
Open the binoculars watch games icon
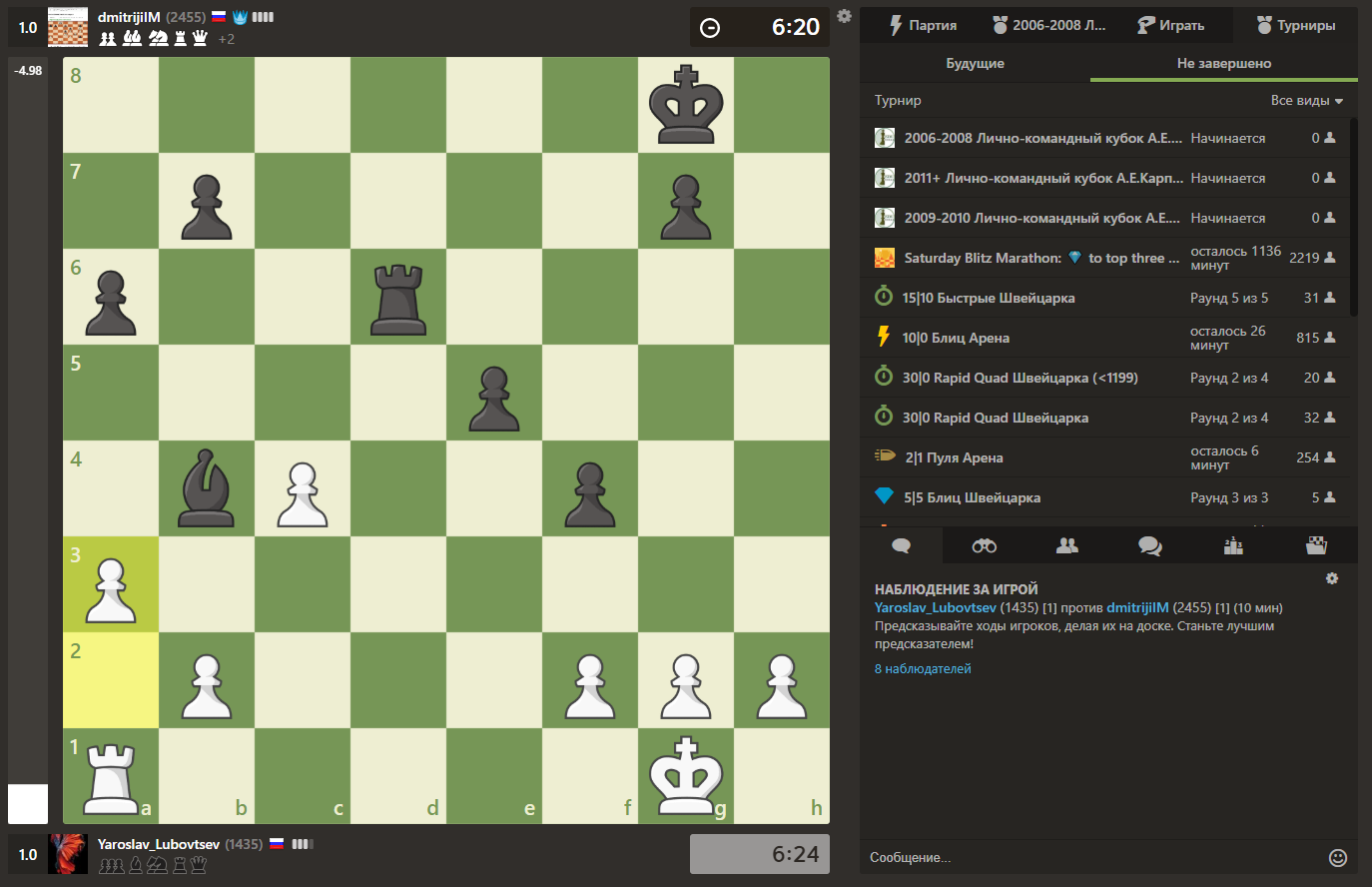(984, 545)
